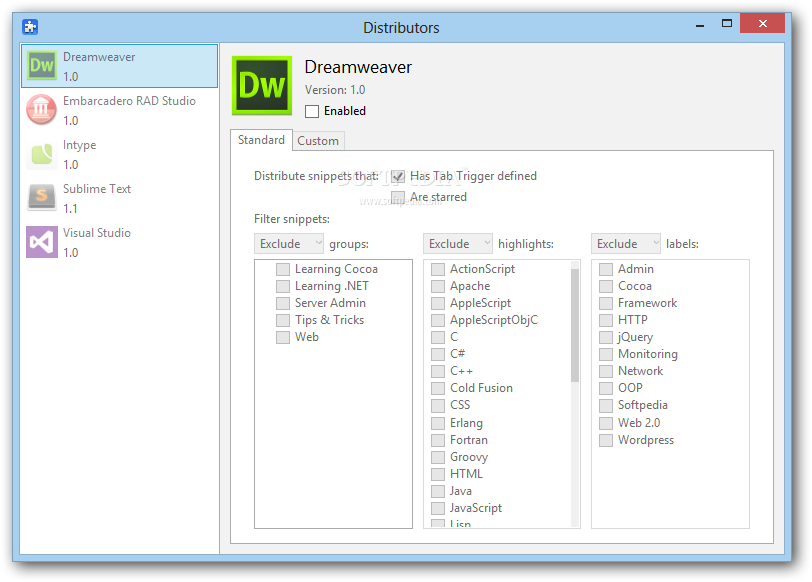Select the 'Intype' distributor name
The image size is (812, 582).
tap(80, 145)
